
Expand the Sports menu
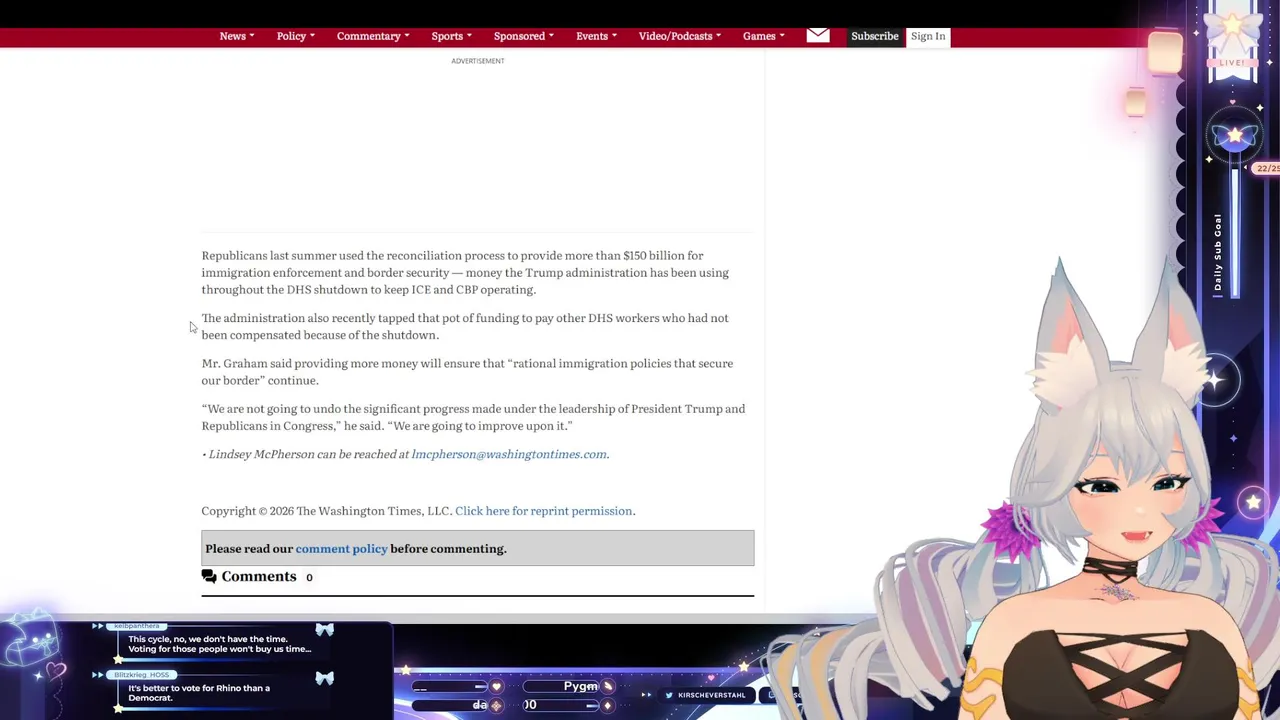tap(451, 36)
